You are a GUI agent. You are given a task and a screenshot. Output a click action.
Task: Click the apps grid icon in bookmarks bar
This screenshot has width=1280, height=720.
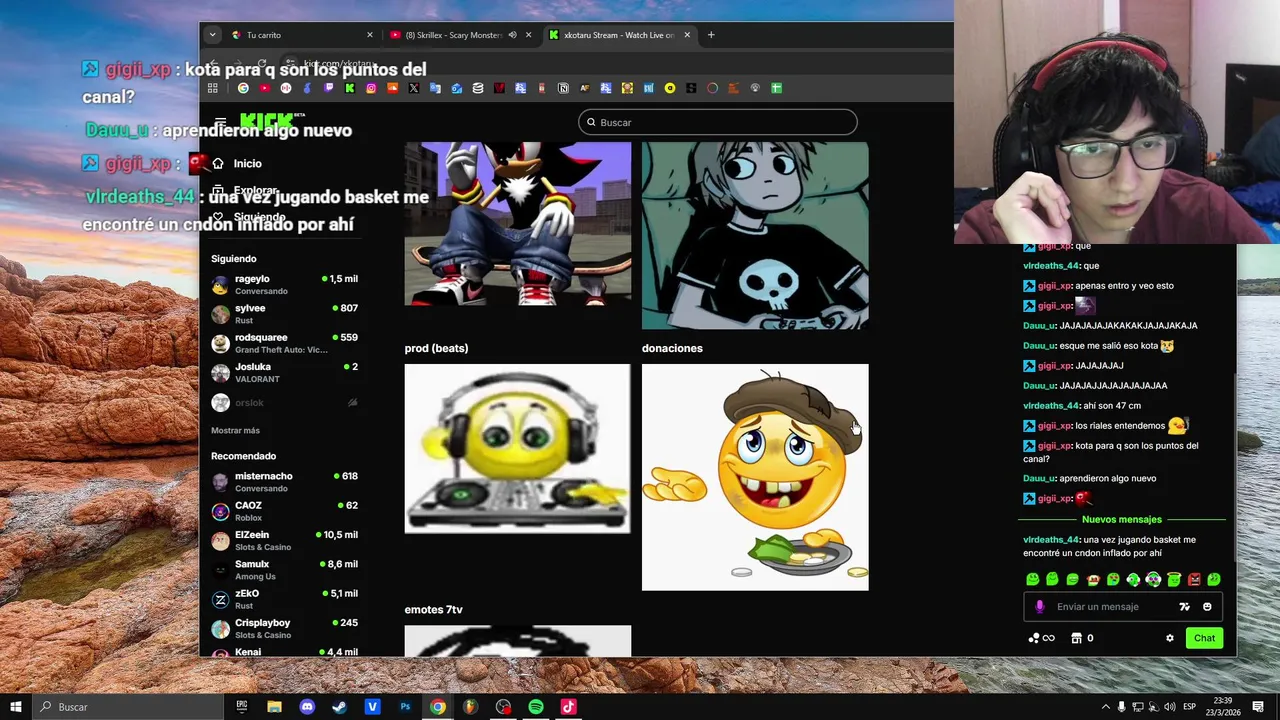212,88
